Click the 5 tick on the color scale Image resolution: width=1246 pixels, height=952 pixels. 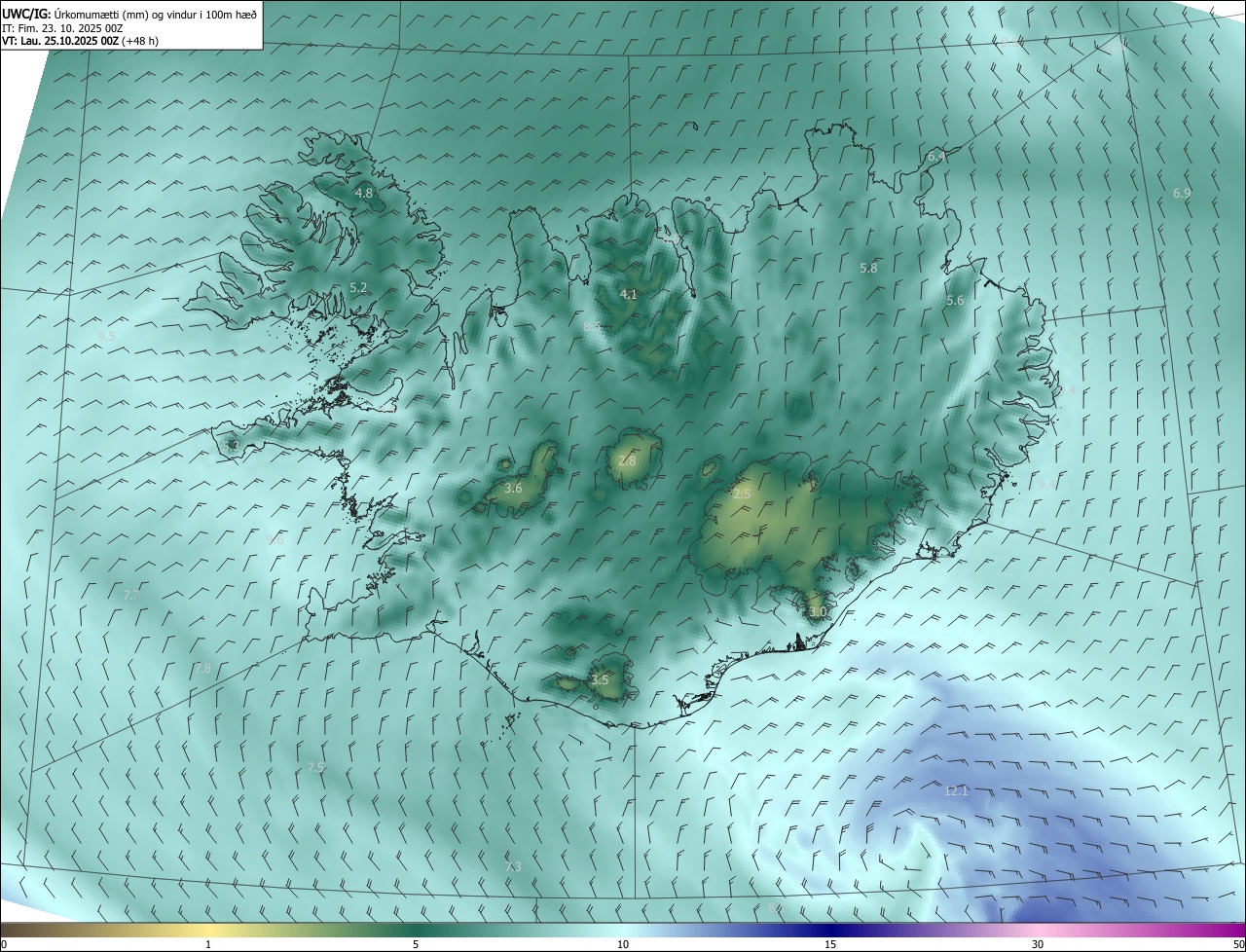416,945
